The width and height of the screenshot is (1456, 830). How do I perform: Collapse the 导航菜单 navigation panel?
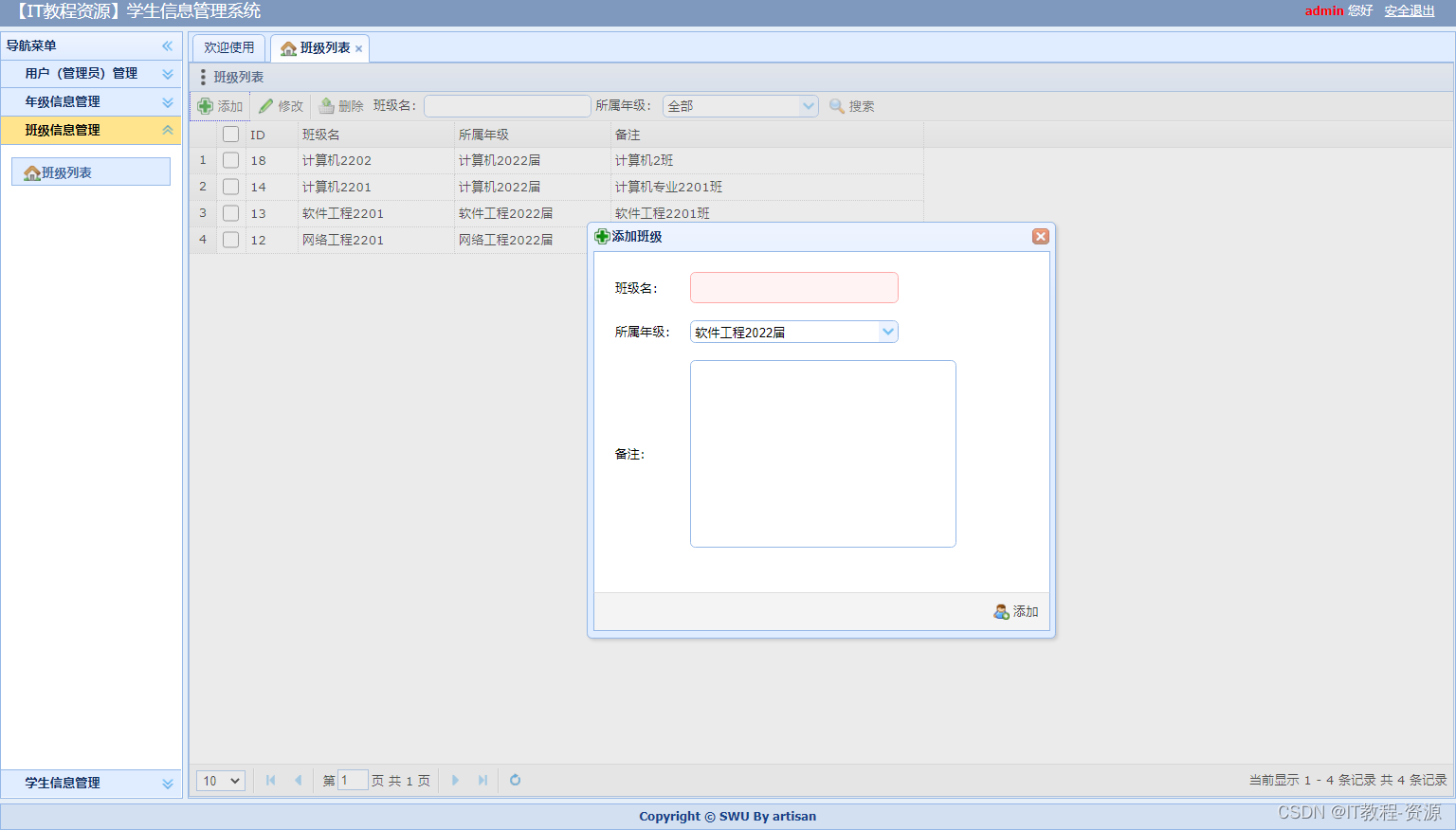pyautogui.click(x=167, y=45)
